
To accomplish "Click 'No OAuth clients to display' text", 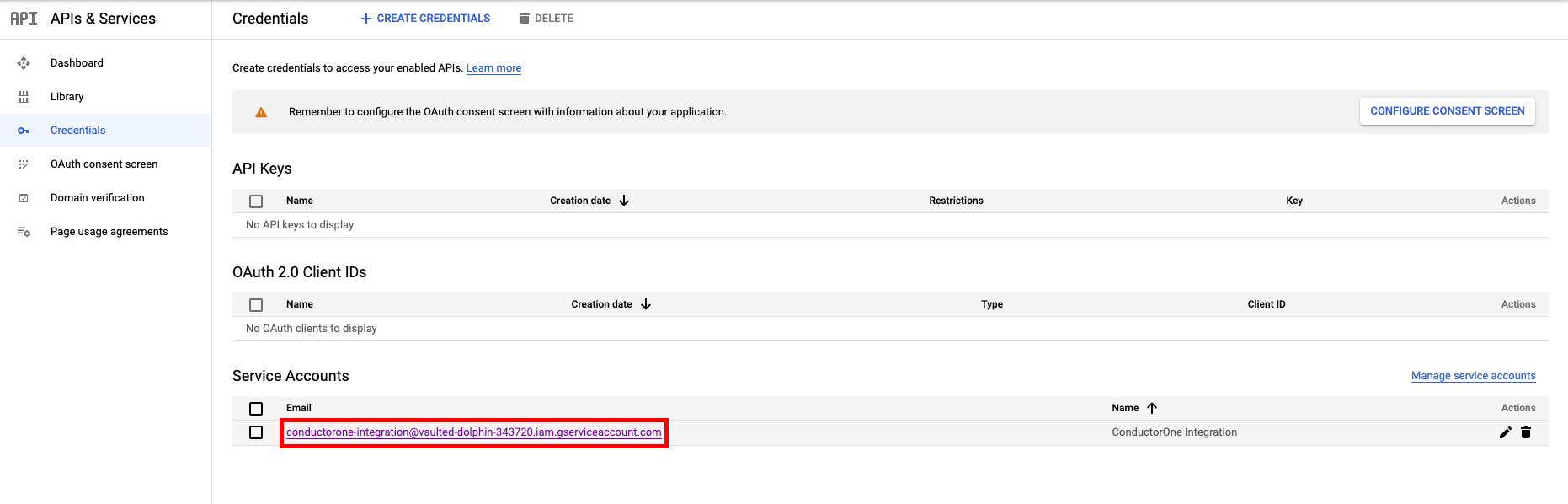I will (x=312, y=329).
